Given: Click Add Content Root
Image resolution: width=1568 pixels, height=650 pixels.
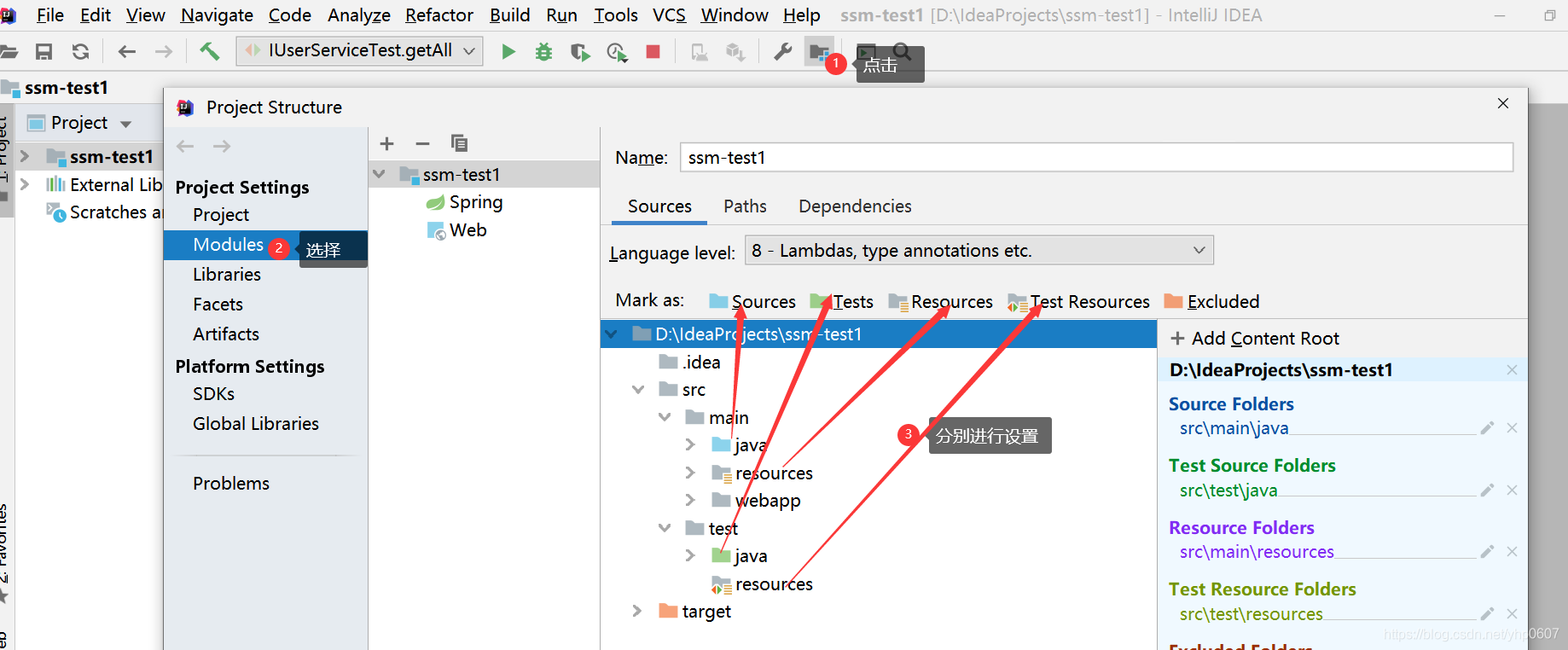Looking at the screenshot, I should pos(1255,339).
